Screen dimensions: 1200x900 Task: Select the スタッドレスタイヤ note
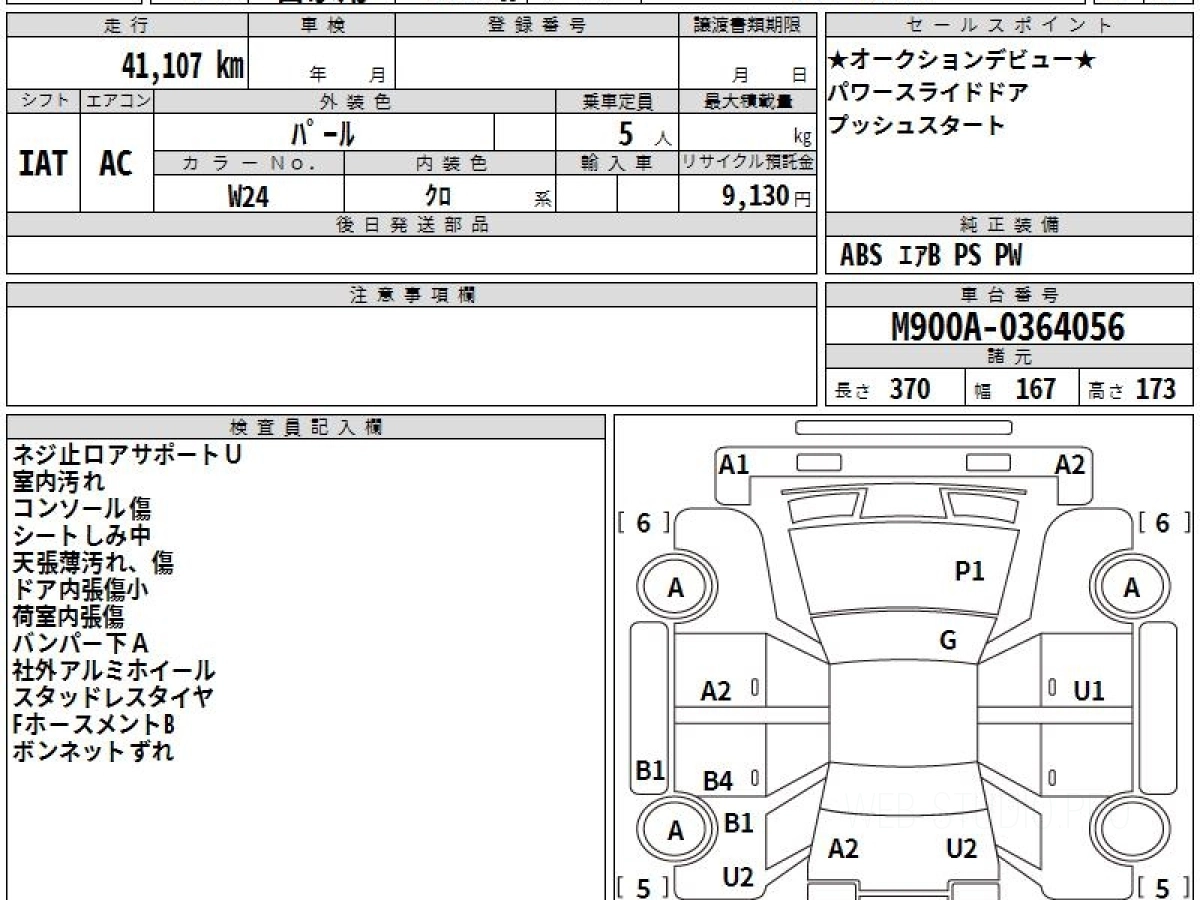click(x=113, y=697)
